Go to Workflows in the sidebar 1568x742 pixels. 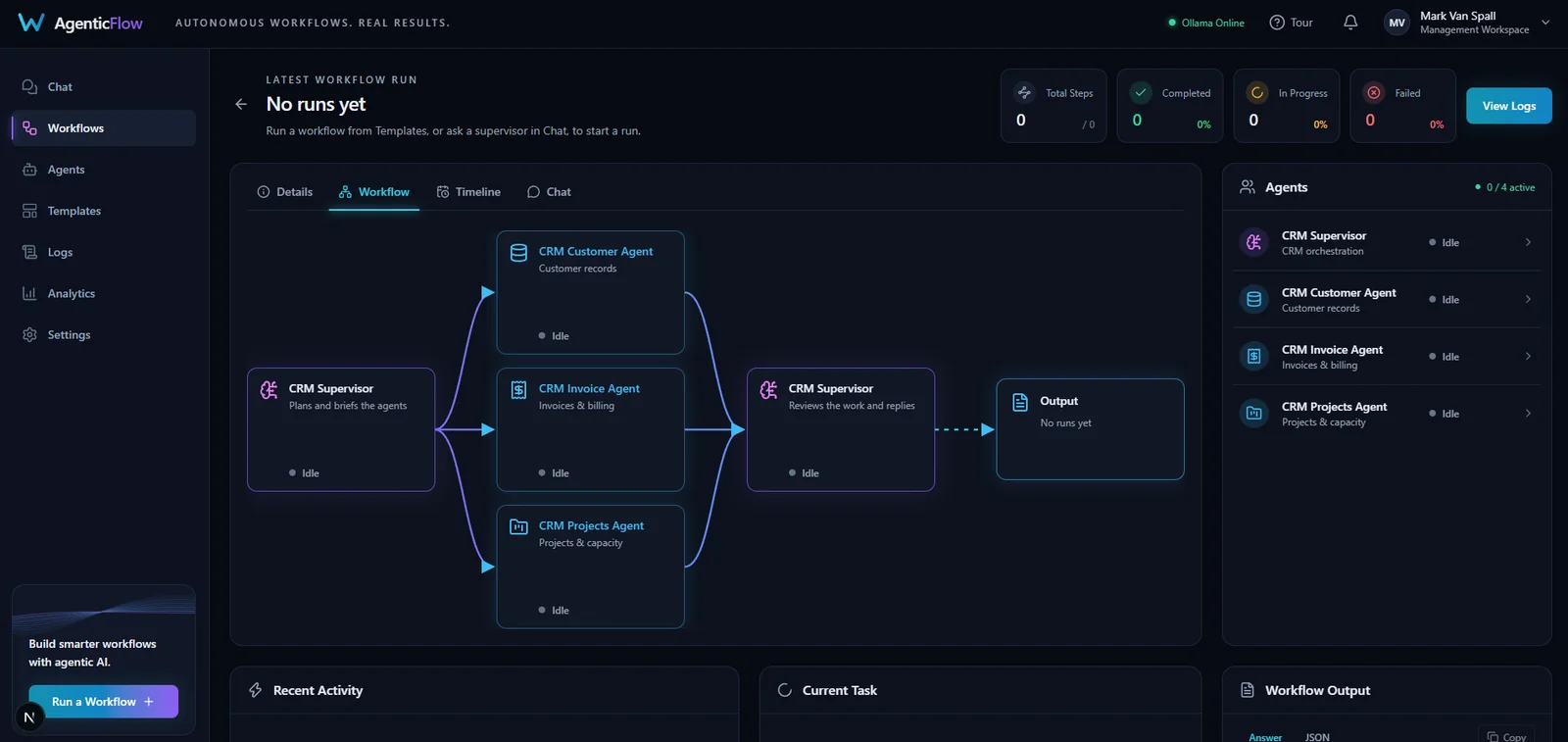pyautogui.click(x=104, y=128)
